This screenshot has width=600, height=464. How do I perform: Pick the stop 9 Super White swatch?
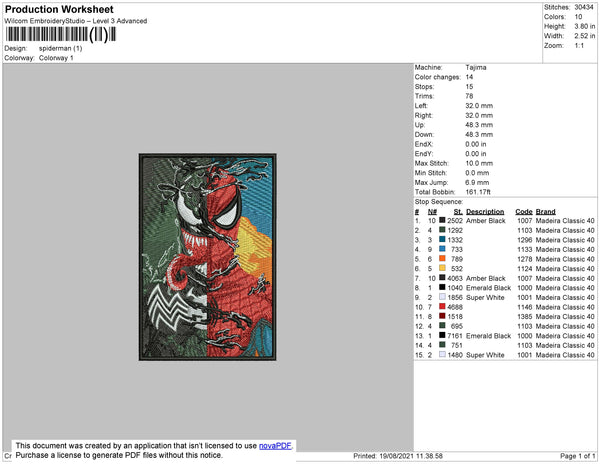pos(442,297)
